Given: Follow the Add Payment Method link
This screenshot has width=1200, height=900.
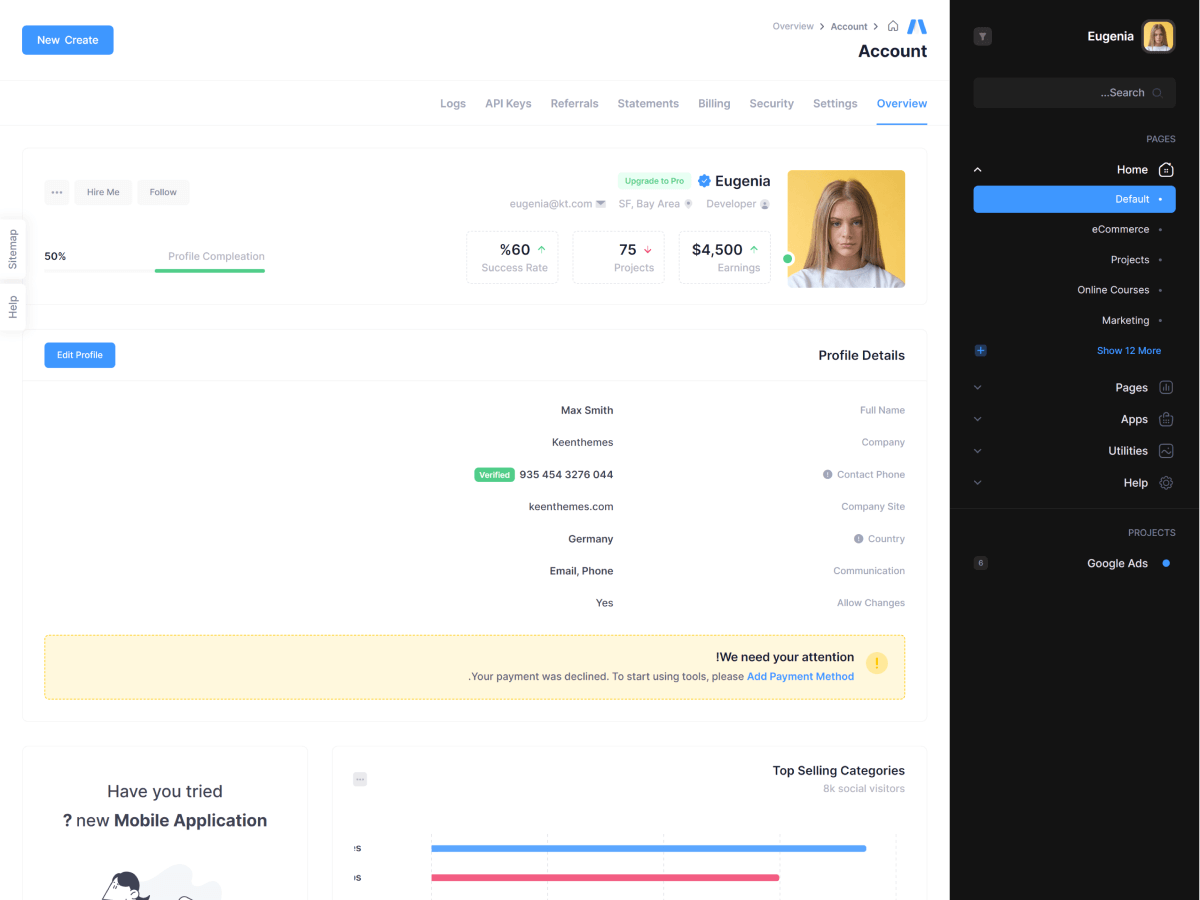Looking at the screenshot, I should click(800, 677).
